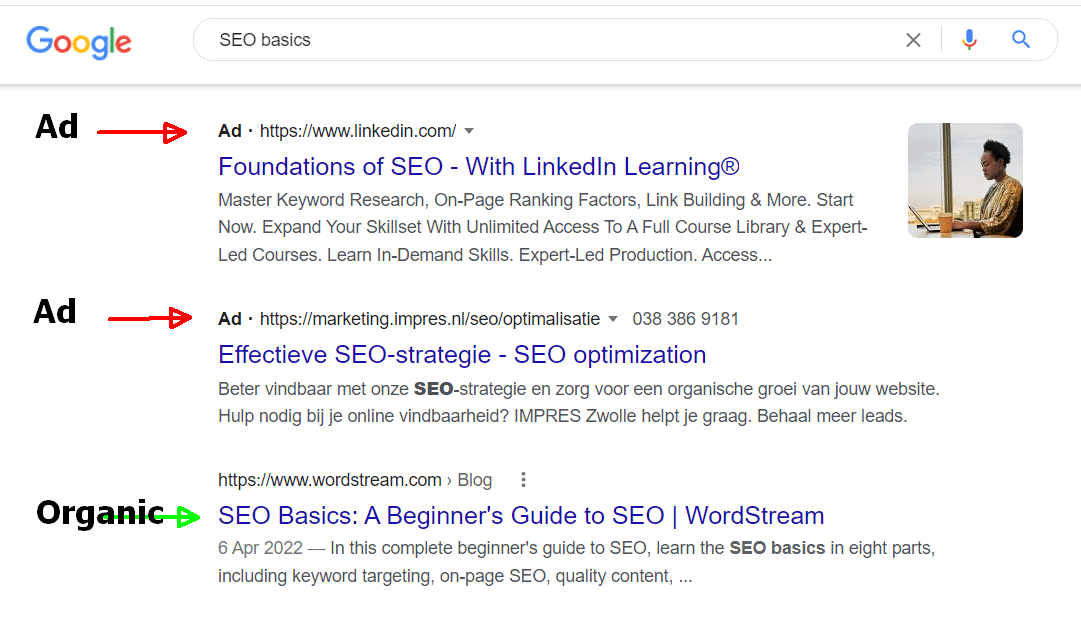The height and width of the screenshot is (624, 1081).
Task: Expand the dropdown arrow next to the marketing.impres.nl URL
Action: click(613, 319)
